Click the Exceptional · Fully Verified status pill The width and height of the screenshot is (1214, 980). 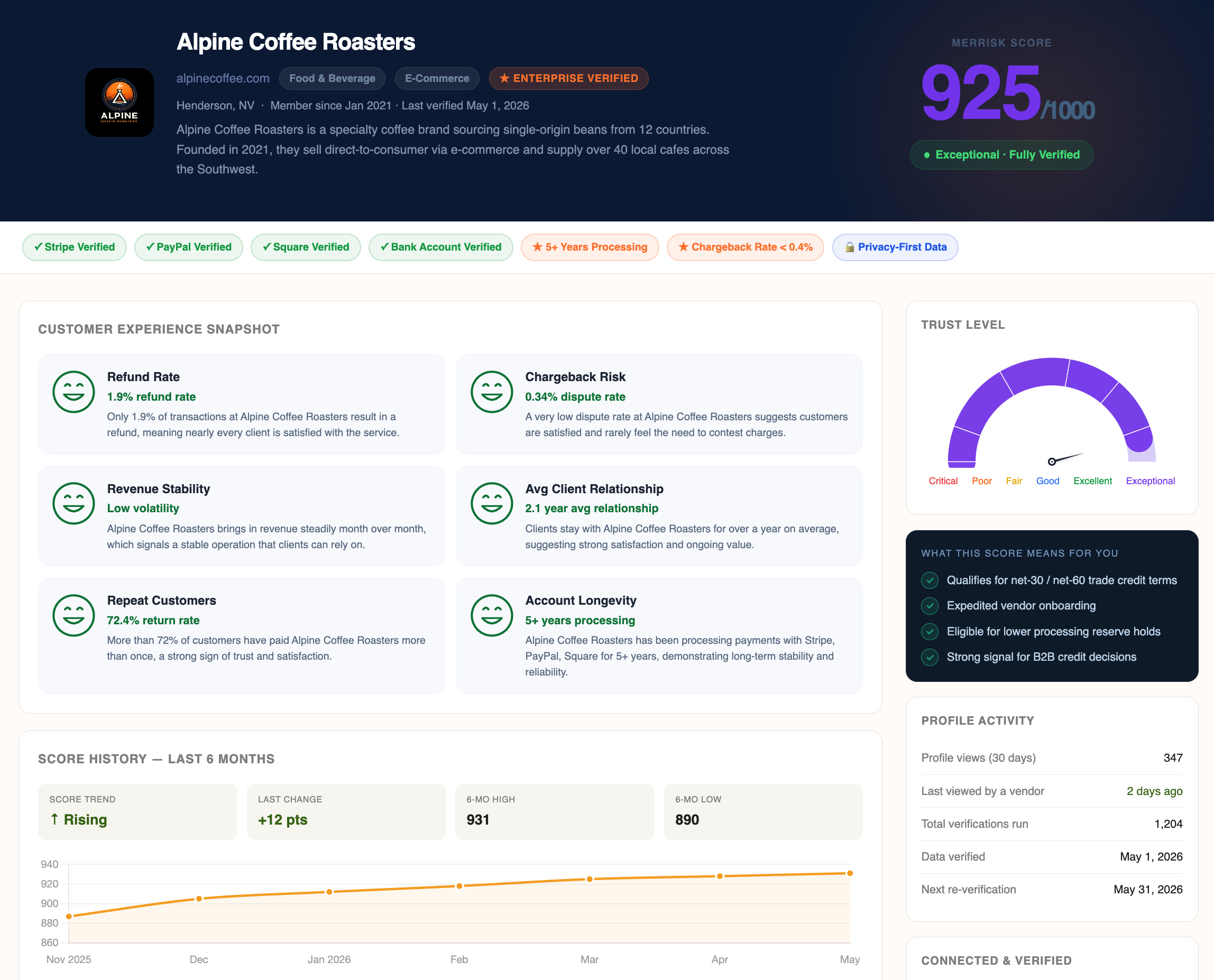tap(1001, 155)
